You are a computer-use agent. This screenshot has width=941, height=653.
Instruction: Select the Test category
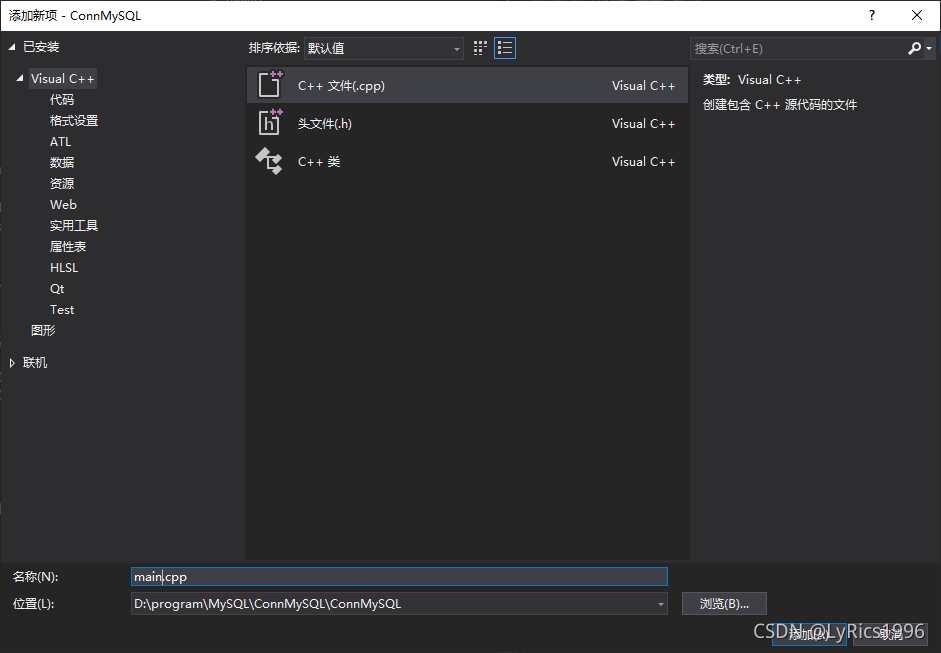(x=62, y=310)
